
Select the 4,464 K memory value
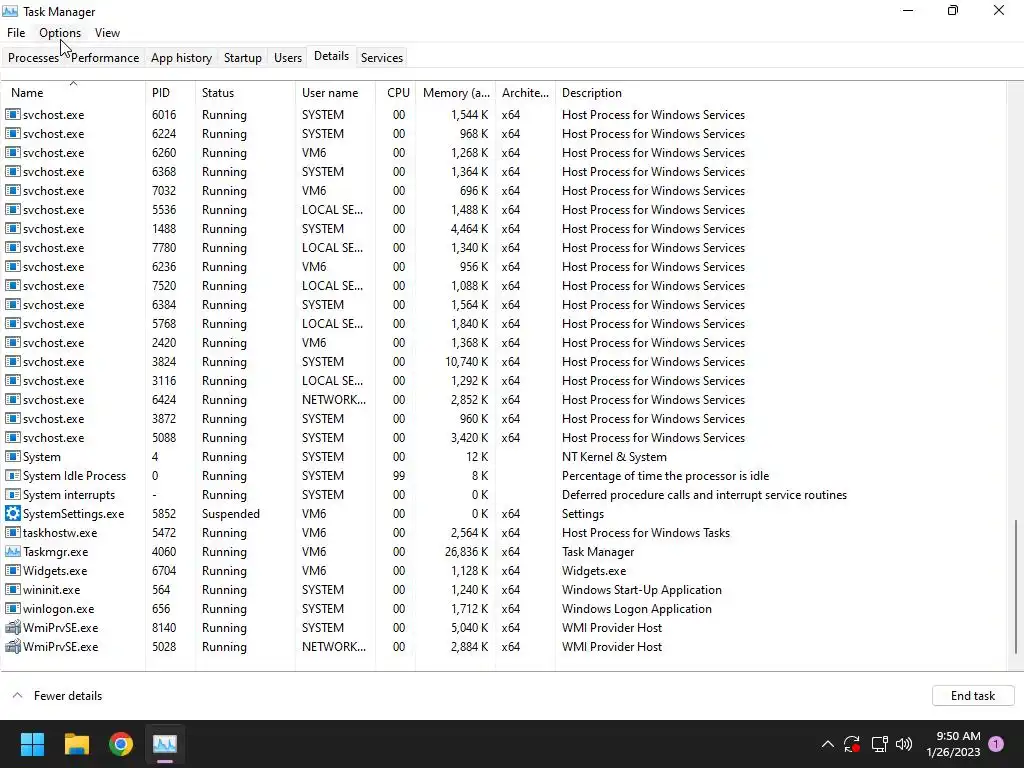(x=469, y=229)
